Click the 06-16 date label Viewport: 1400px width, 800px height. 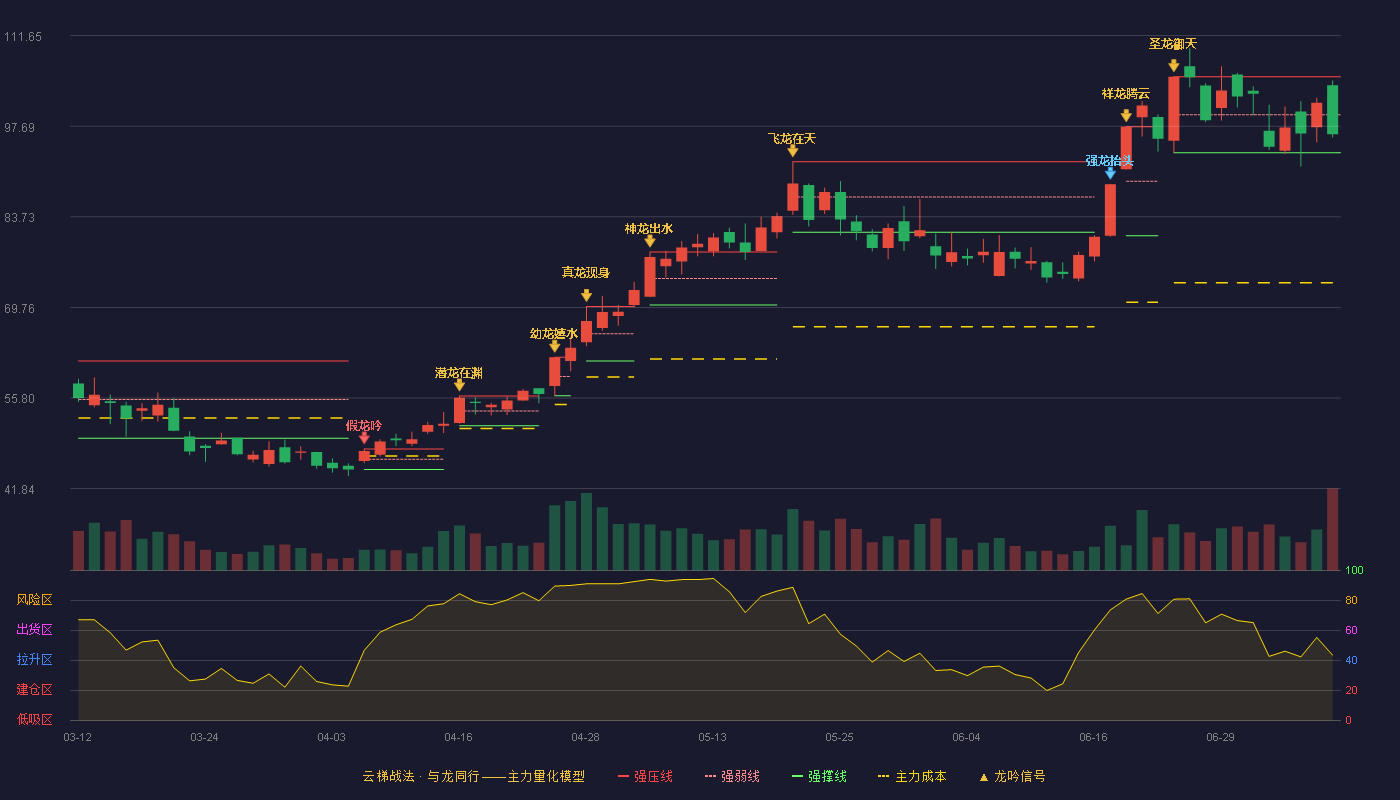[x=1093, y=737]
